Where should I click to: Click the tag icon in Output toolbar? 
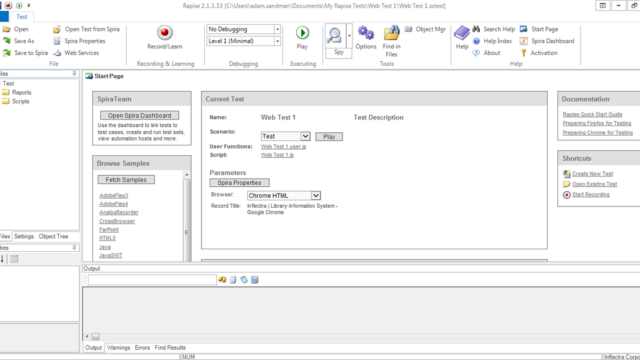point(244,280)
